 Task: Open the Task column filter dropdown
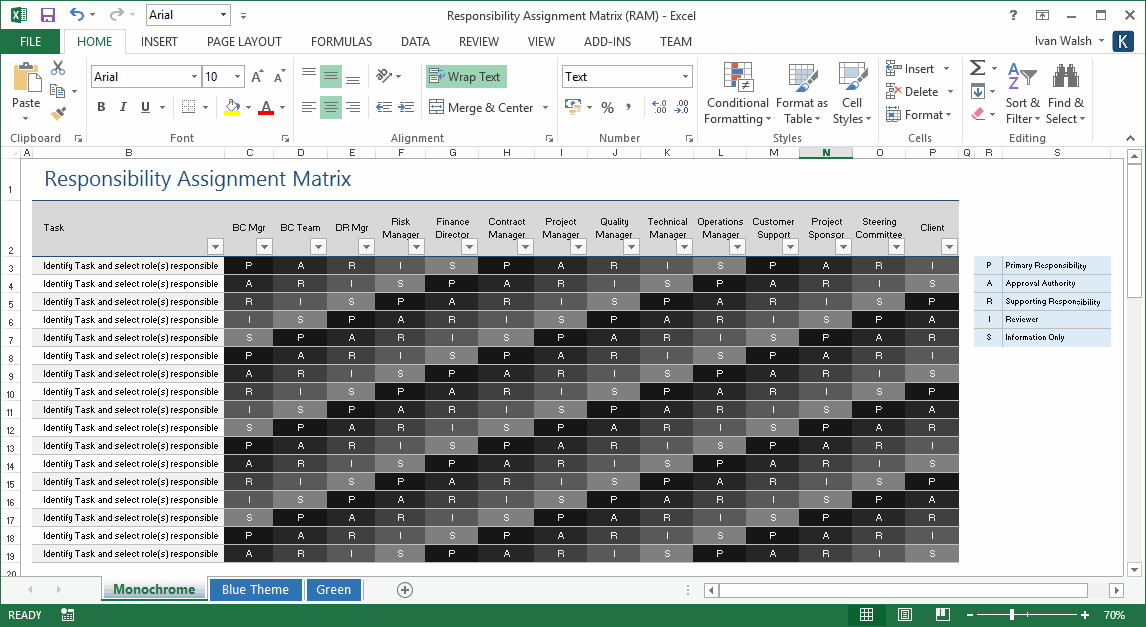215,246
